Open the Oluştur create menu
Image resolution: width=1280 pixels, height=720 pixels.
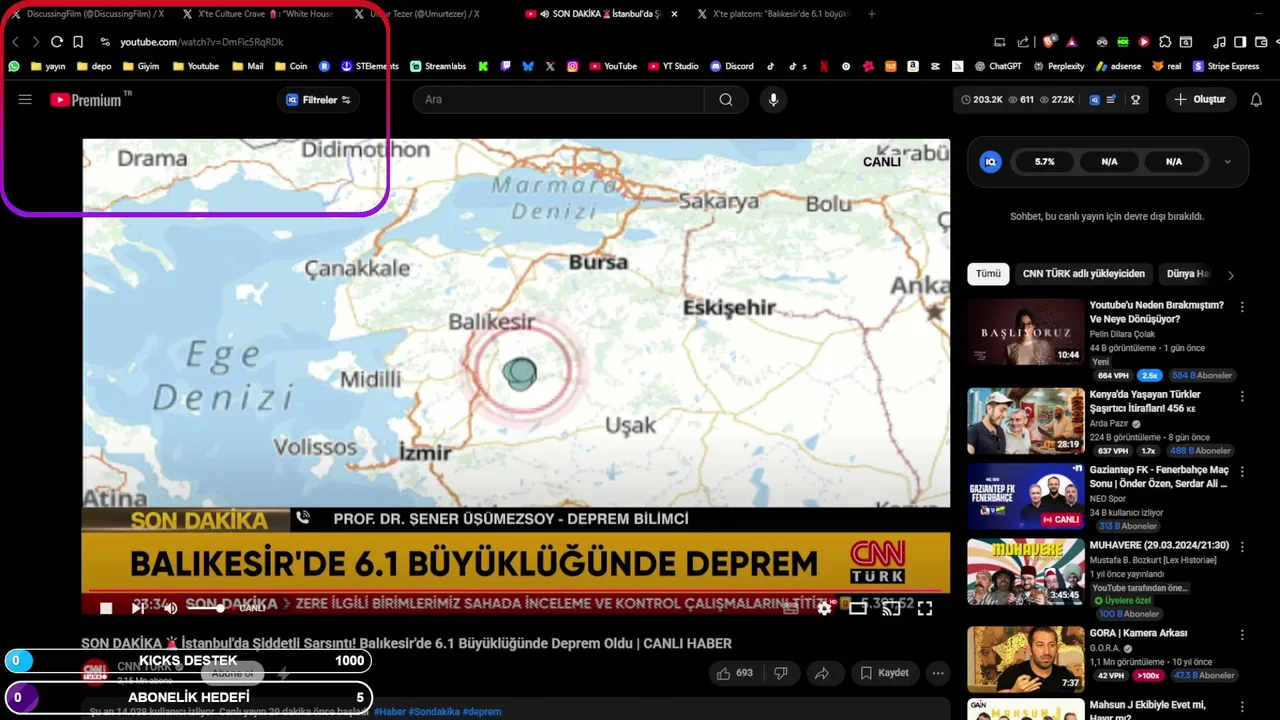pos(1200,100)
